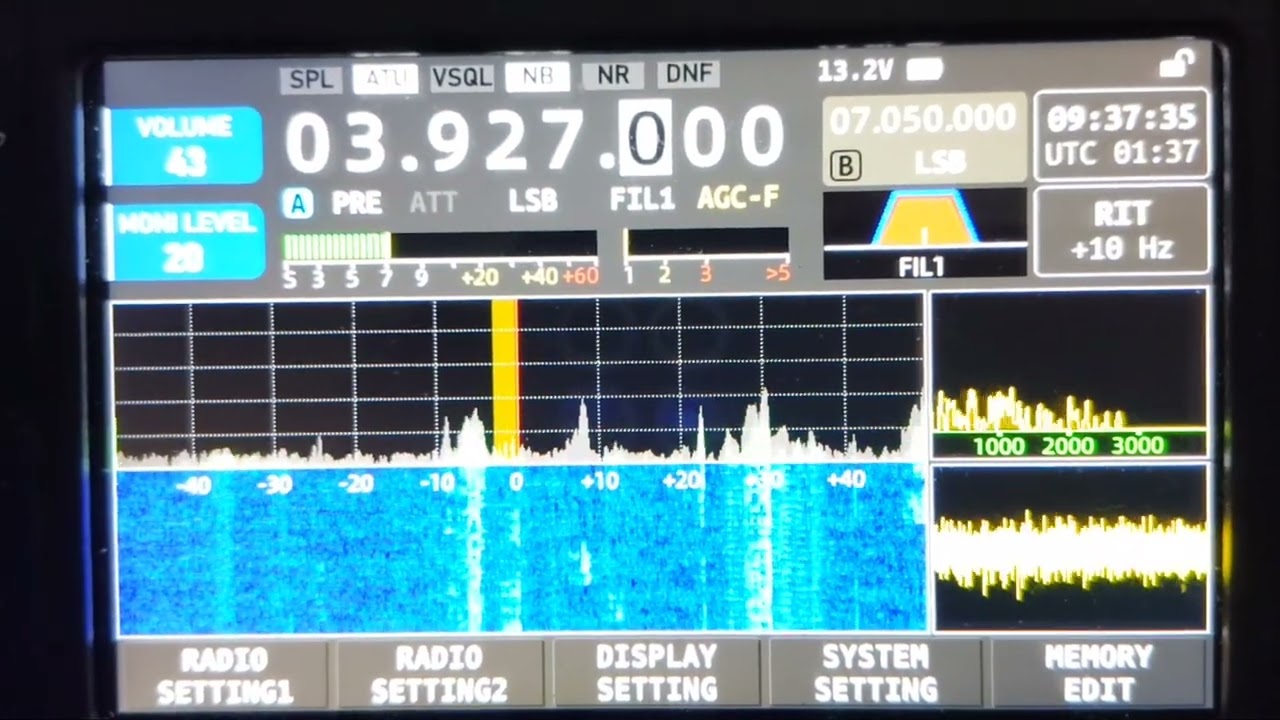Toggle the NB noise blanker
Viewport: 1280px width, 720px height.
[537, 77]
